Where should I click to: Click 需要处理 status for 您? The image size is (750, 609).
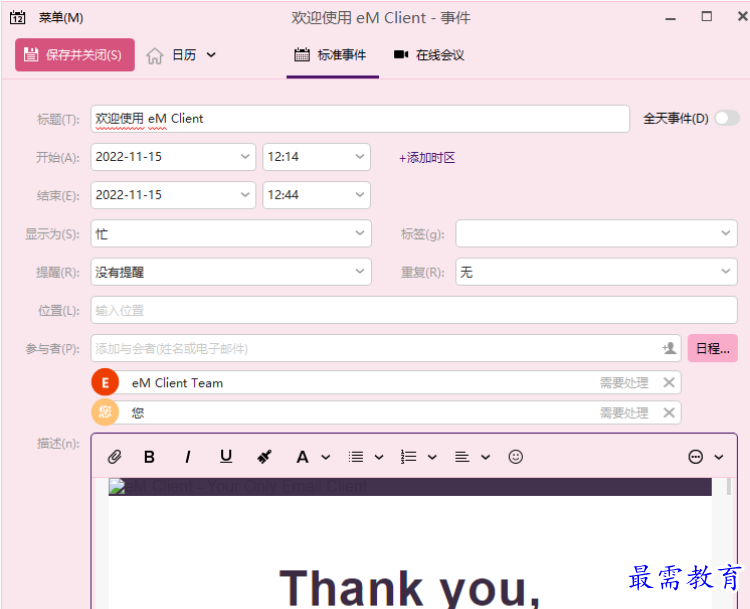(x=624, y=413)
